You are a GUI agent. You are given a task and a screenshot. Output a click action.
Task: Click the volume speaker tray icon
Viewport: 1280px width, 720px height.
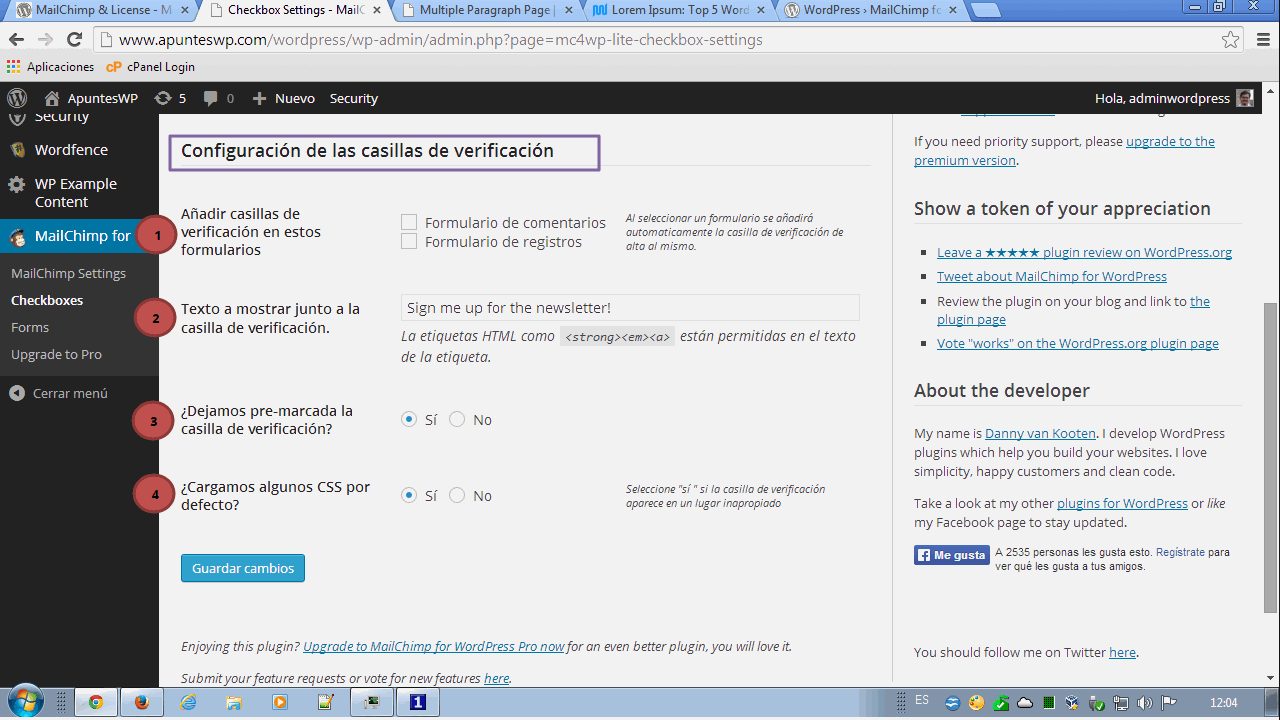point(1144,702)
